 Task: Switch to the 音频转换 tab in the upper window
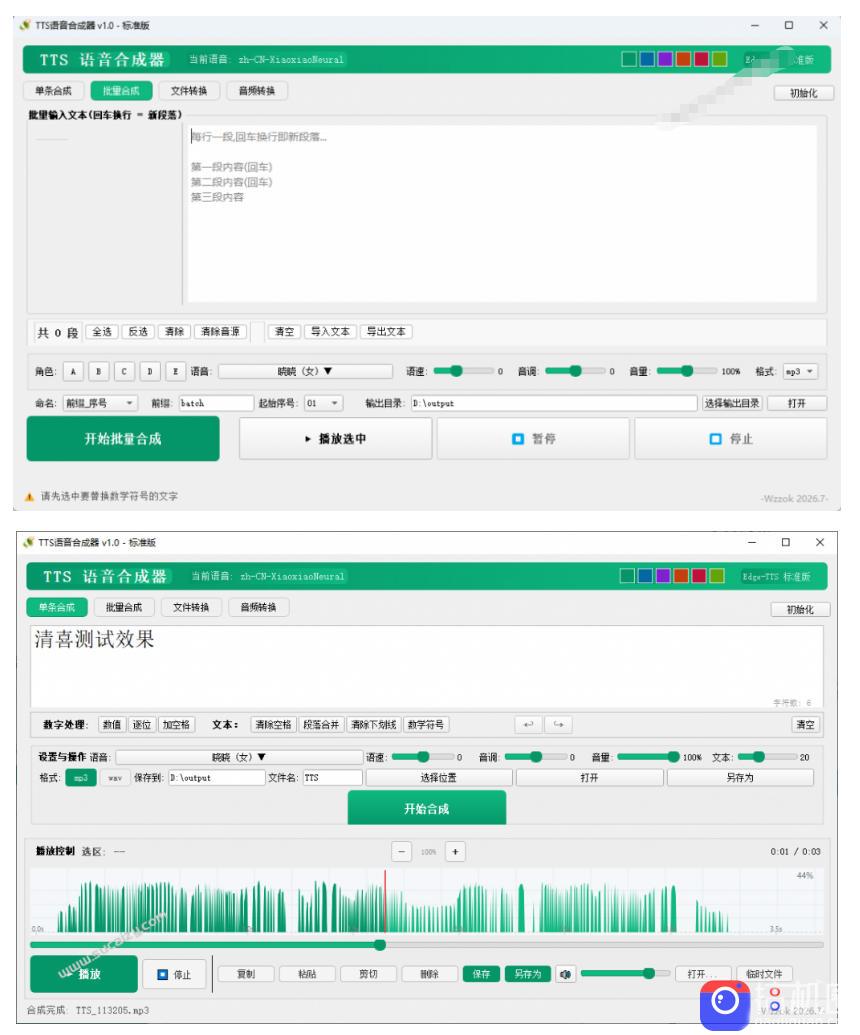click(x=257, y=91)
